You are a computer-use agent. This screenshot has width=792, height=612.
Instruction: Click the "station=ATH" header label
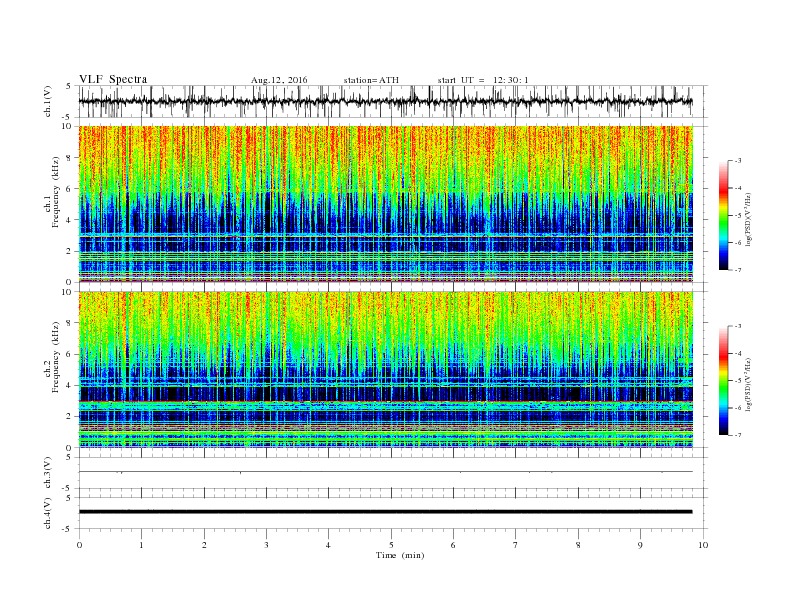(371, 80)
